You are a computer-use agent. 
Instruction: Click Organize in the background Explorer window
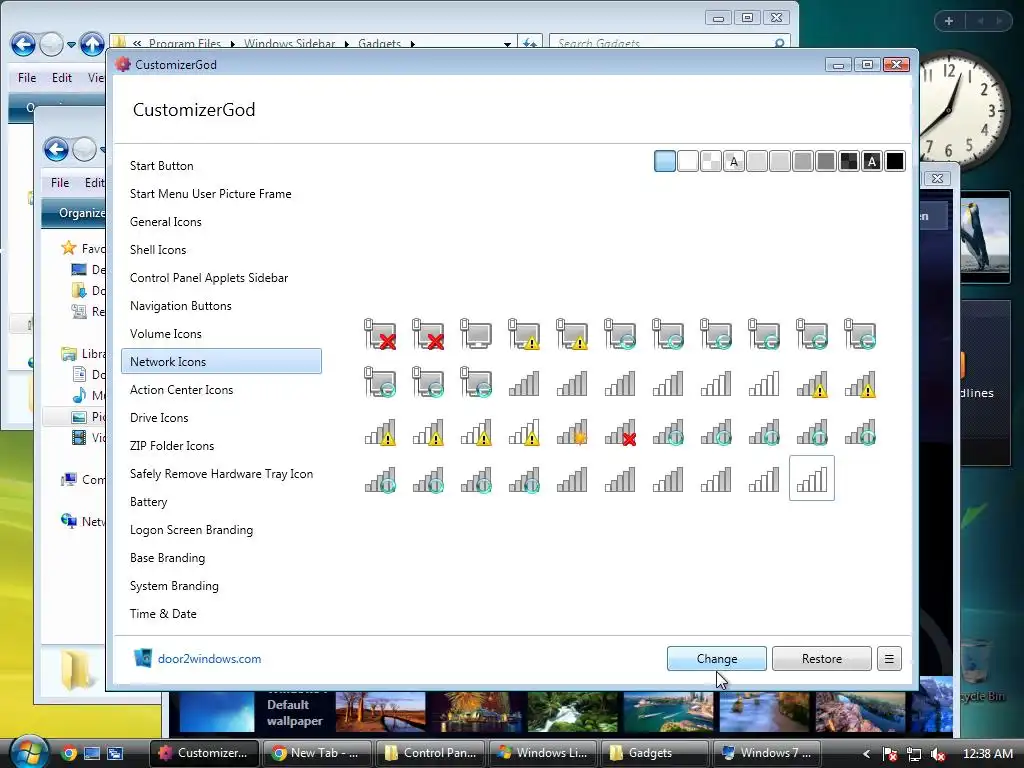tap(81, 213)
